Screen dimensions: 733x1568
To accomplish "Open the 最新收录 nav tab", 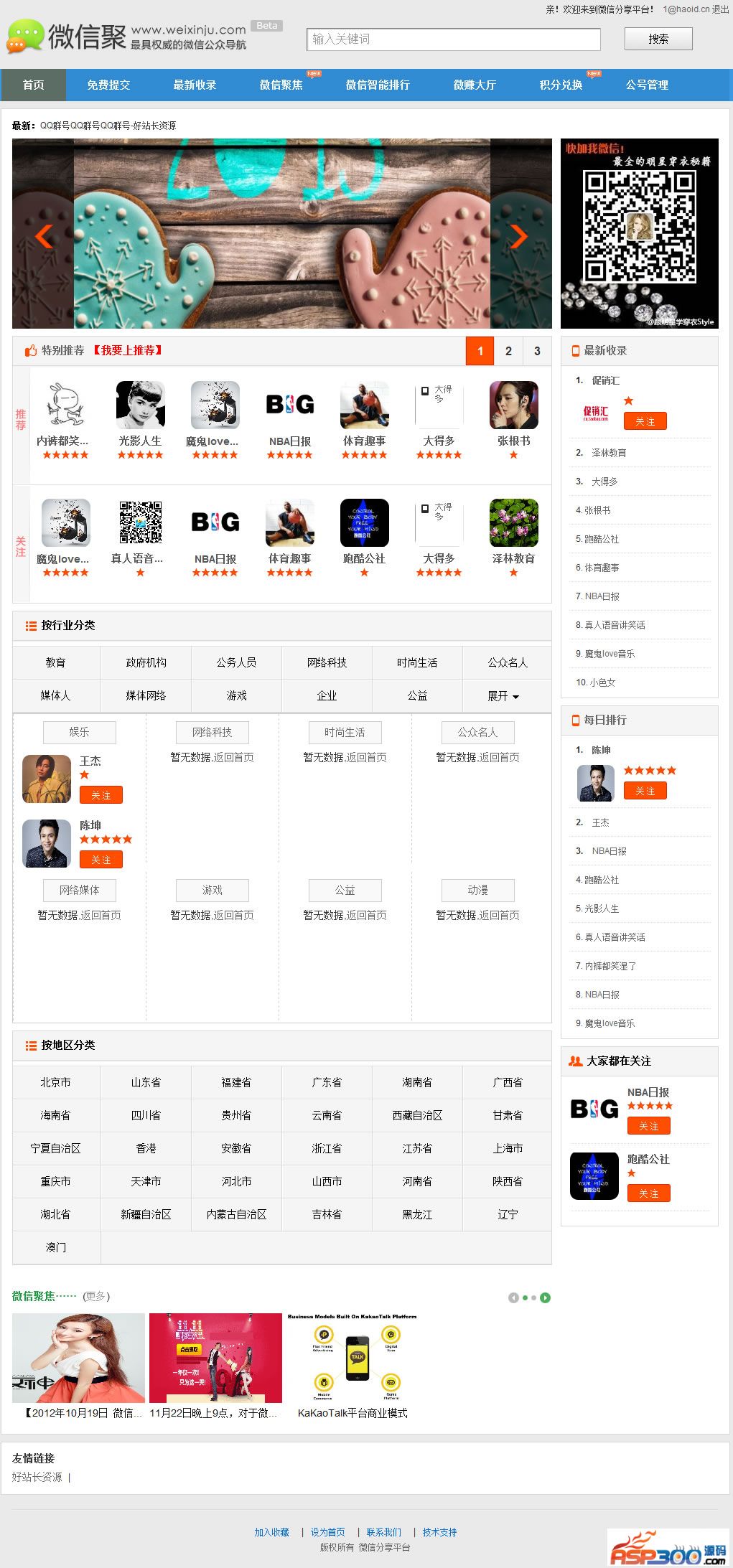I will 195,85.
